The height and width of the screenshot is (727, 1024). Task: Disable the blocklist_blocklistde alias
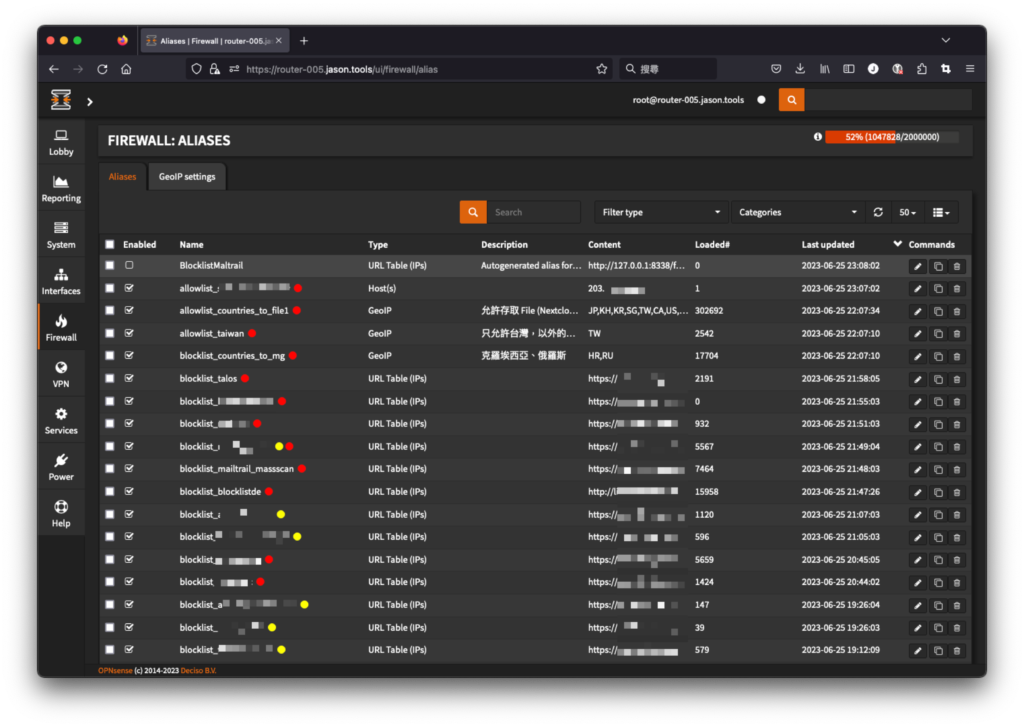tap(129, 491)
